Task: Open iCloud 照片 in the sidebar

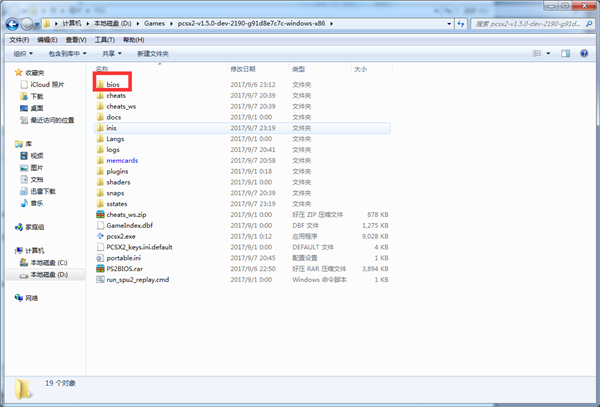Action: click(x=42, y=85)
